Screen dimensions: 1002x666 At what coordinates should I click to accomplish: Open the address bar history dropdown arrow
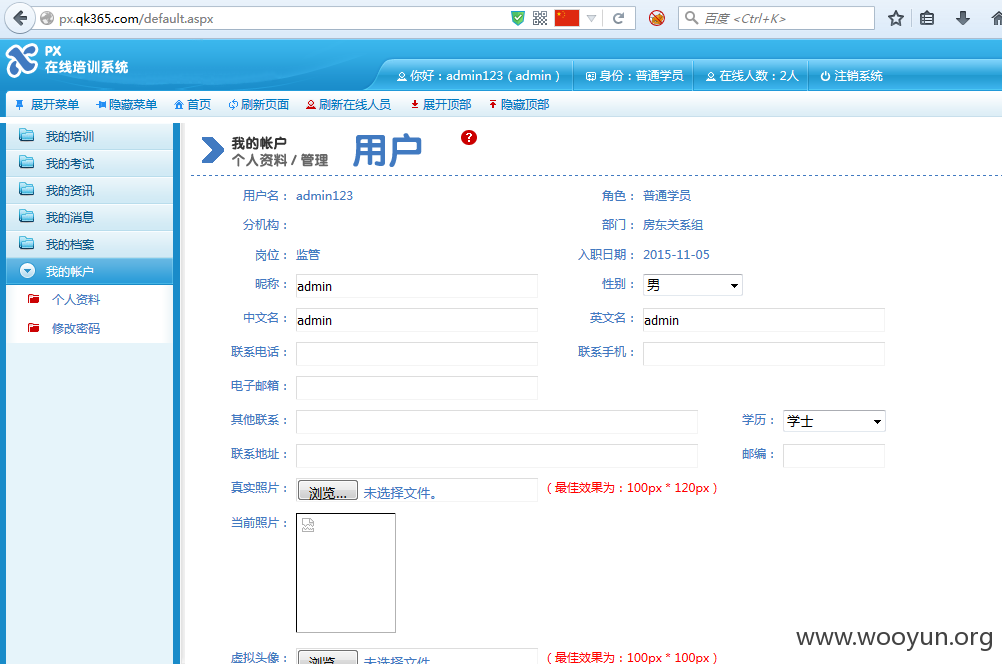(591, 19)
